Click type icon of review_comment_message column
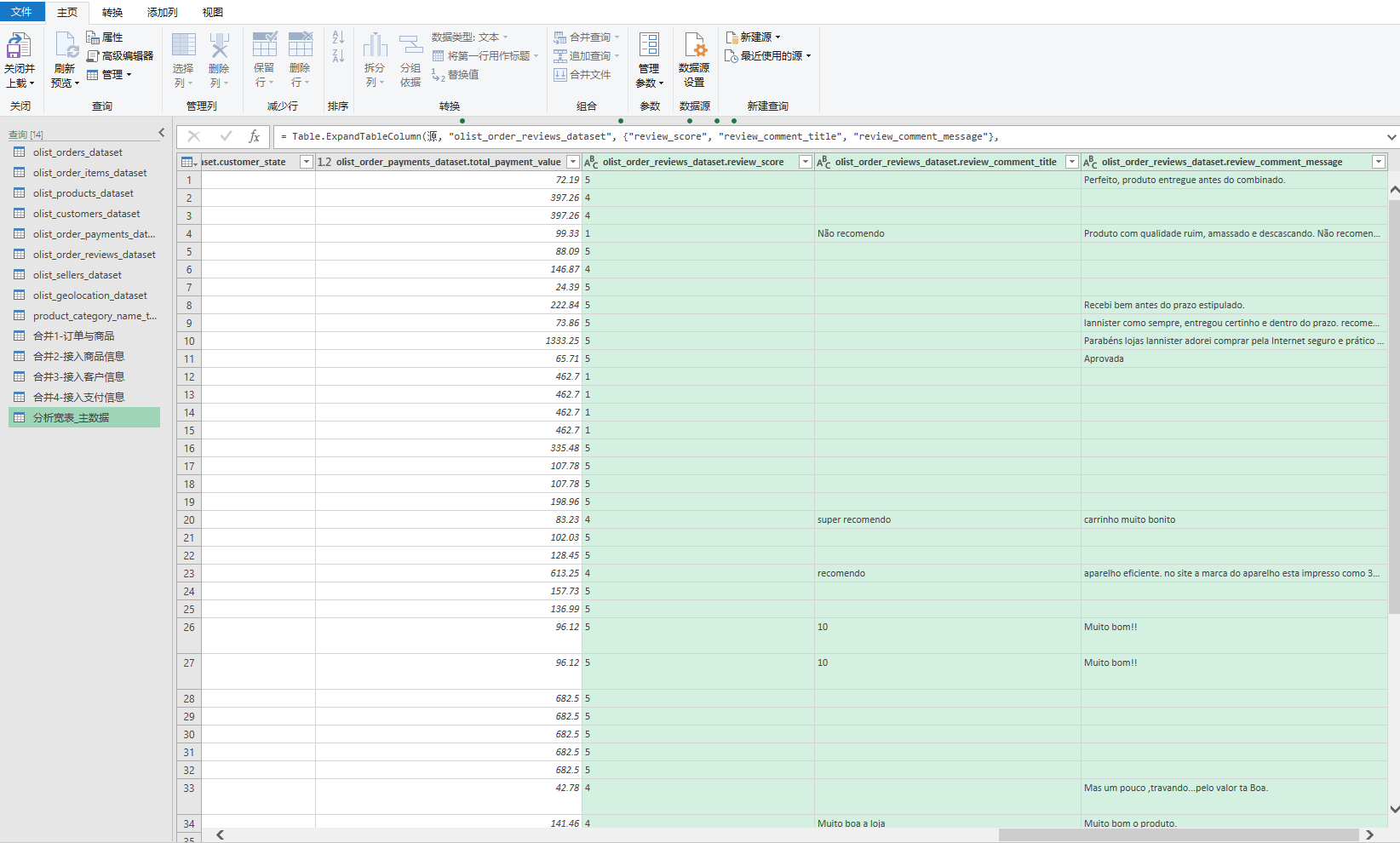 (x=1091, y=162)
